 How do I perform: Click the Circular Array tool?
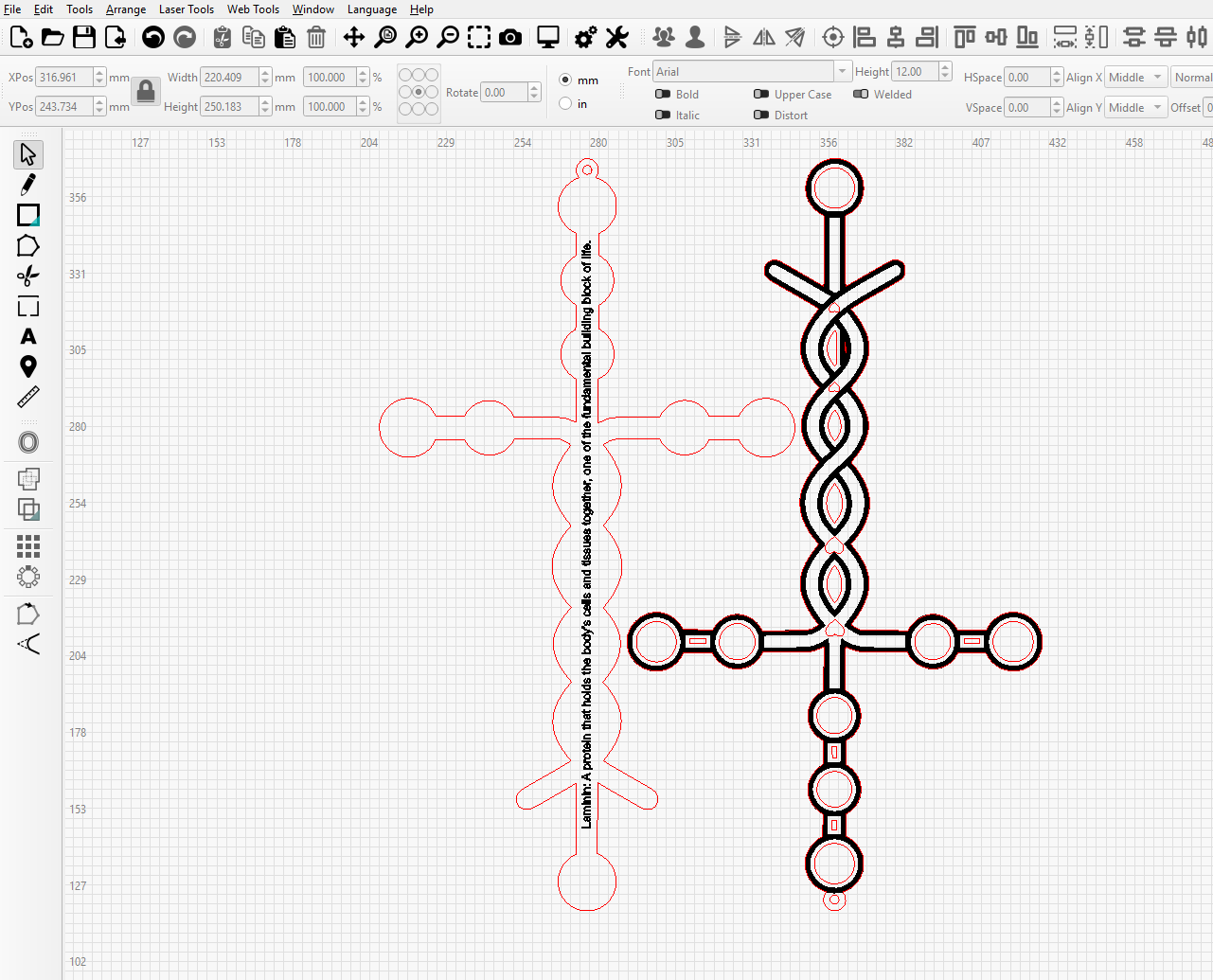pos(28,576)
